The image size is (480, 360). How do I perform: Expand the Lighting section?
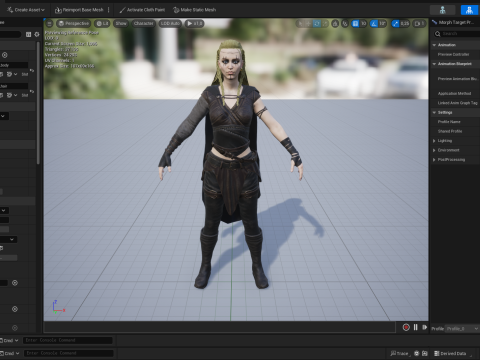[x=434, y=141]
